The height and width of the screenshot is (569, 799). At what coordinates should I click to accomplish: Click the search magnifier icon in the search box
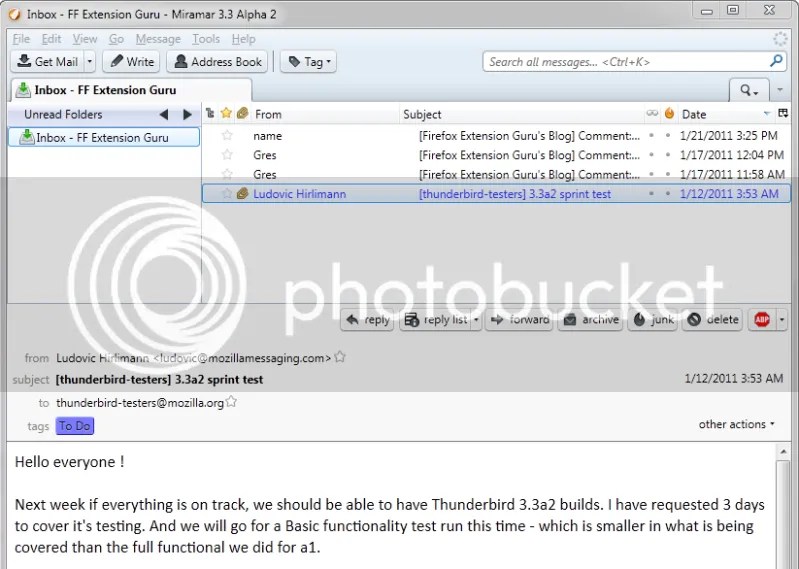tap(776, 61)
